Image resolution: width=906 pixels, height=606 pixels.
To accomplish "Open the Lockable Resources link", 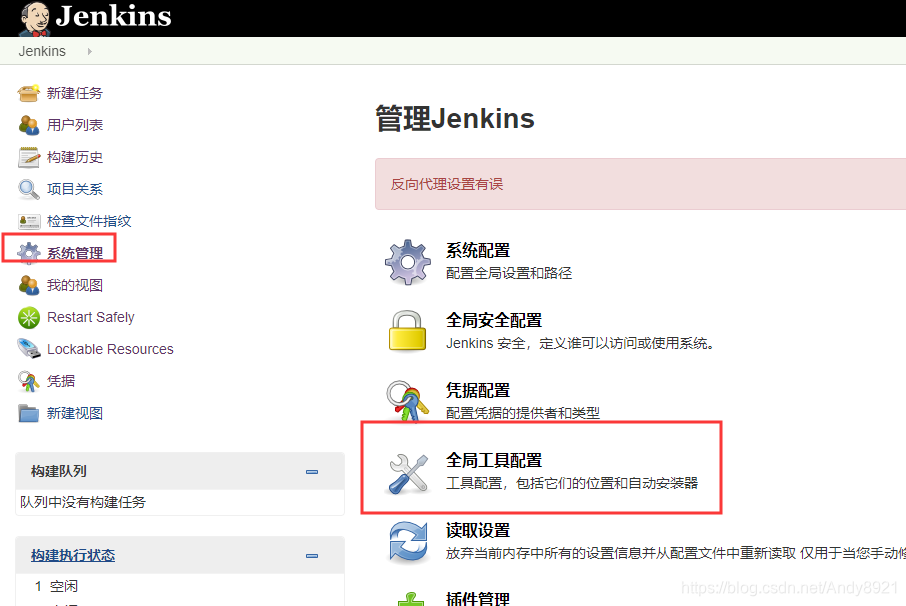I will tap(110, 349).
